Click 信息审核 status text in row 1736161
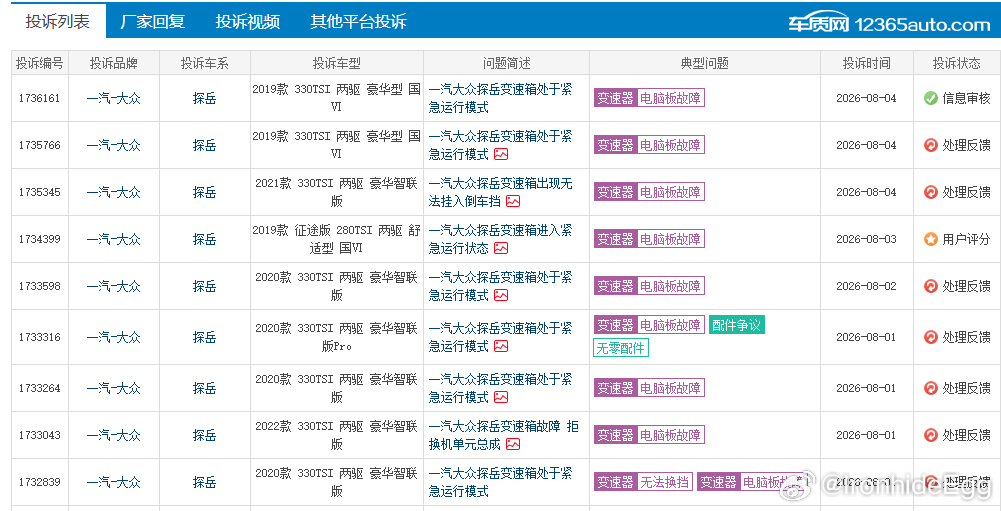 click(967, 98)
